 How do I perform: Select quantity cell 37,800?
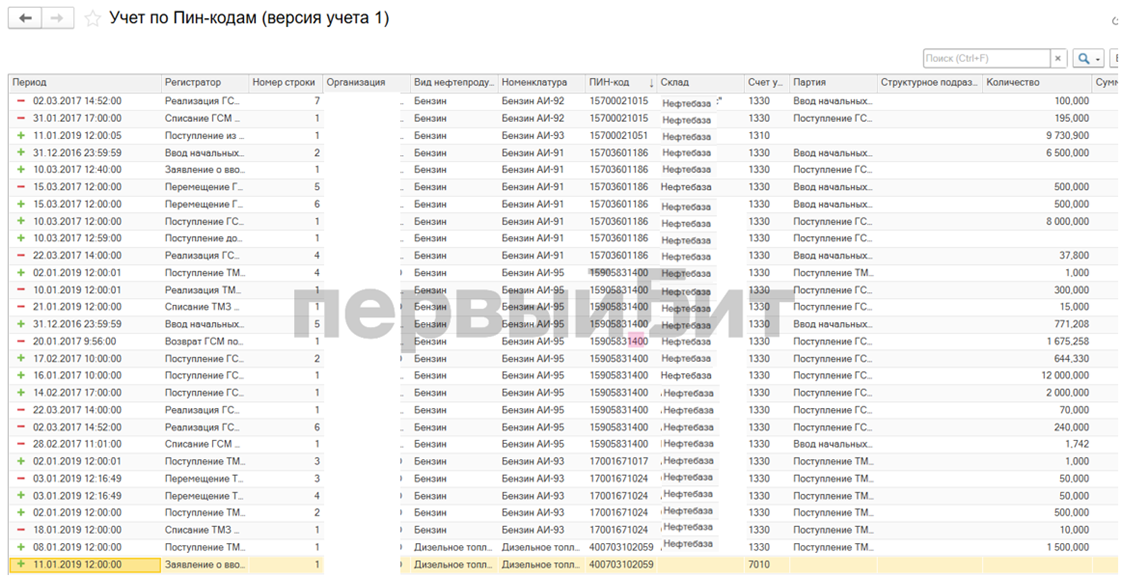click(x=1037, y=255)
